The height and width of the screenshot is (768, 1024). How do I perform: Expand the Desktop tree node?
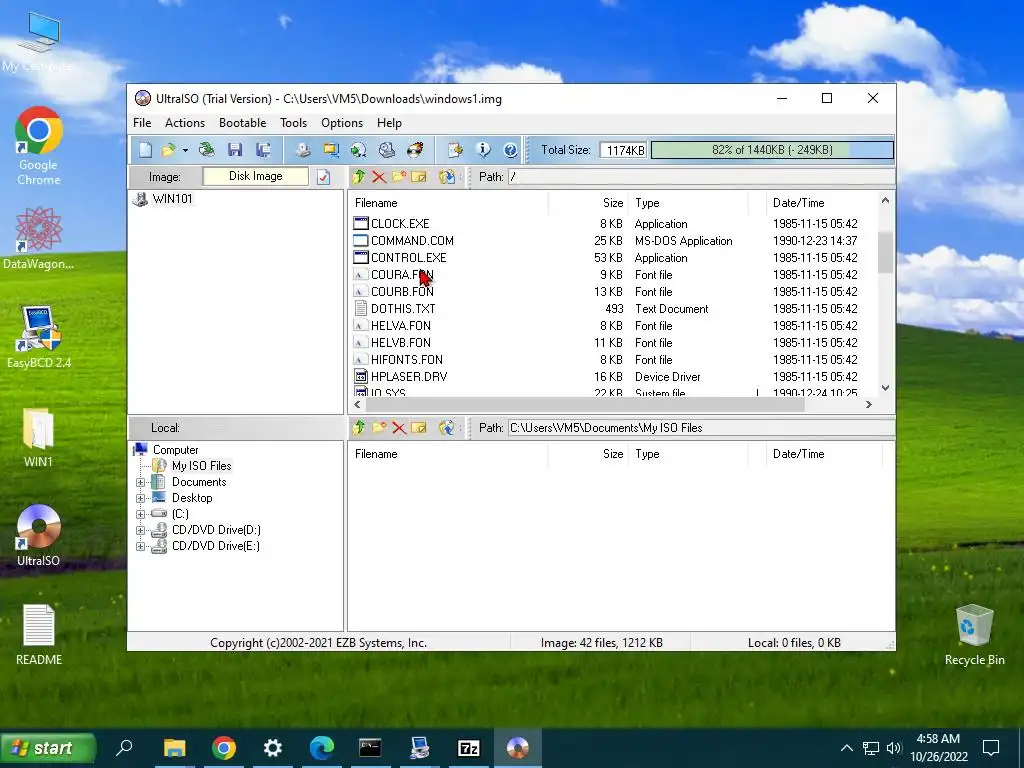point(140,498)
